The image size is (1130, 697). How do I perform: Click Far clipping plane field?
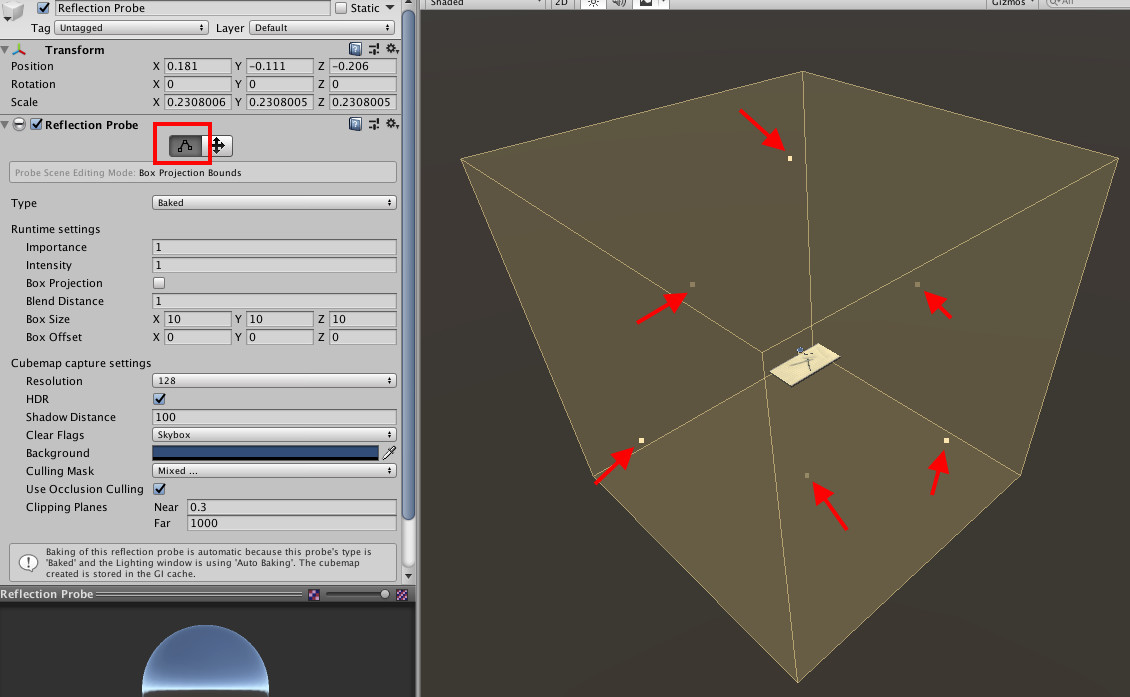[x=292, y=523]
